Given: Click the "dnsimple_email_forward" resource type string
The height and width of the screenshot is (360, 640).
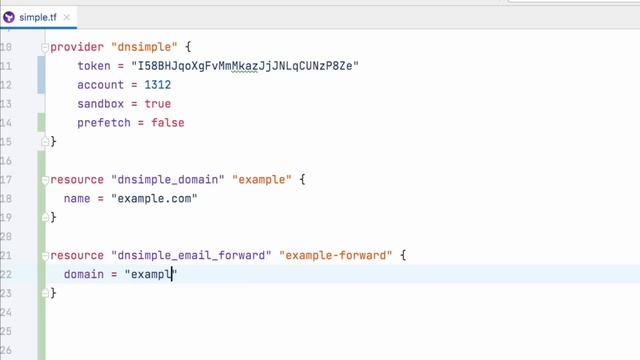Looking at the screenshot, I should coord(191,256).
